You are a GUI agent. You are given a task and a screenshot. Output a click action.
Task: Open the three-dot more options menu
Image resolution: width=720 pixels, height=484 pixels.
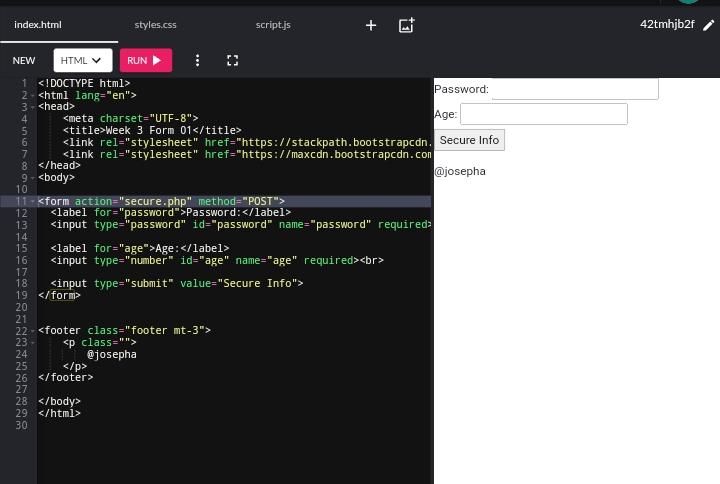[197, 60]
